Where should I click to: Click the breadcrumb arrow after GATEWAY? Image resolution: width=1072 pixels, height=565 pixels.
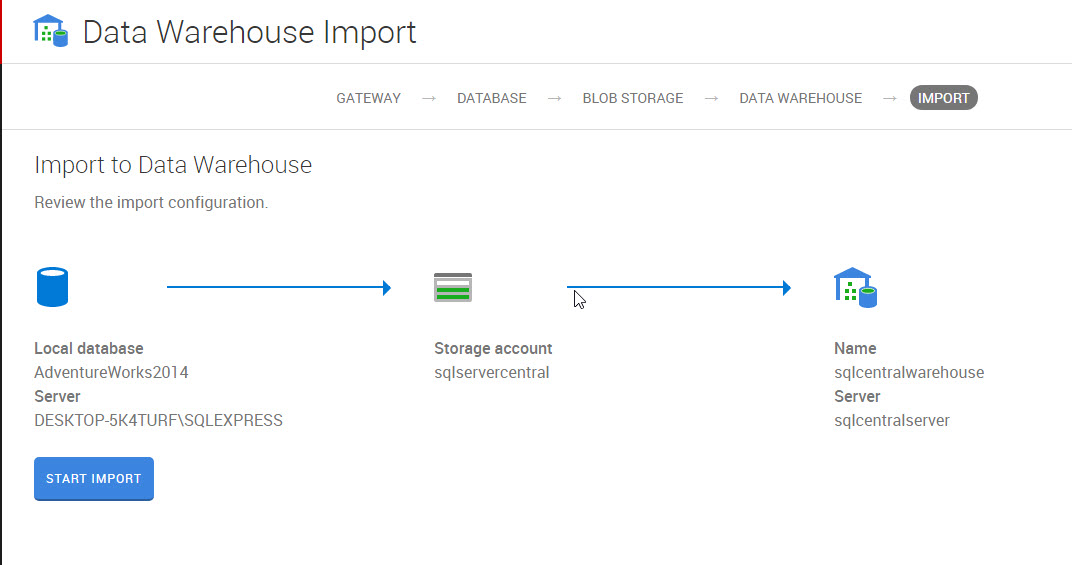tap(429, 98)
